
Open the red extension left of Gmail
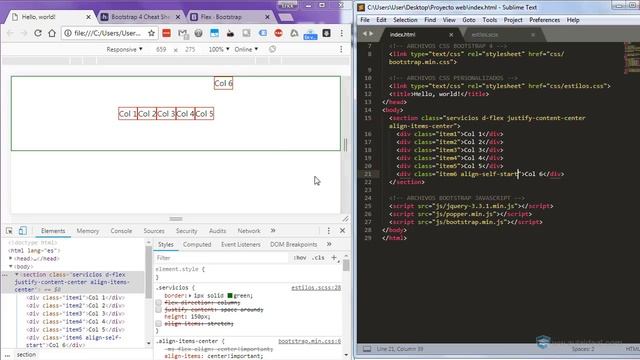(x=167, y=33)
